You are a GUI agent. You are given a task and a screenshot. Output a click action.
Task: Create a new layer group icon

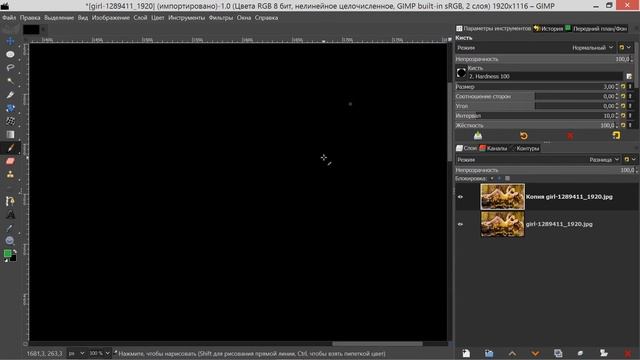click(489, 353)
